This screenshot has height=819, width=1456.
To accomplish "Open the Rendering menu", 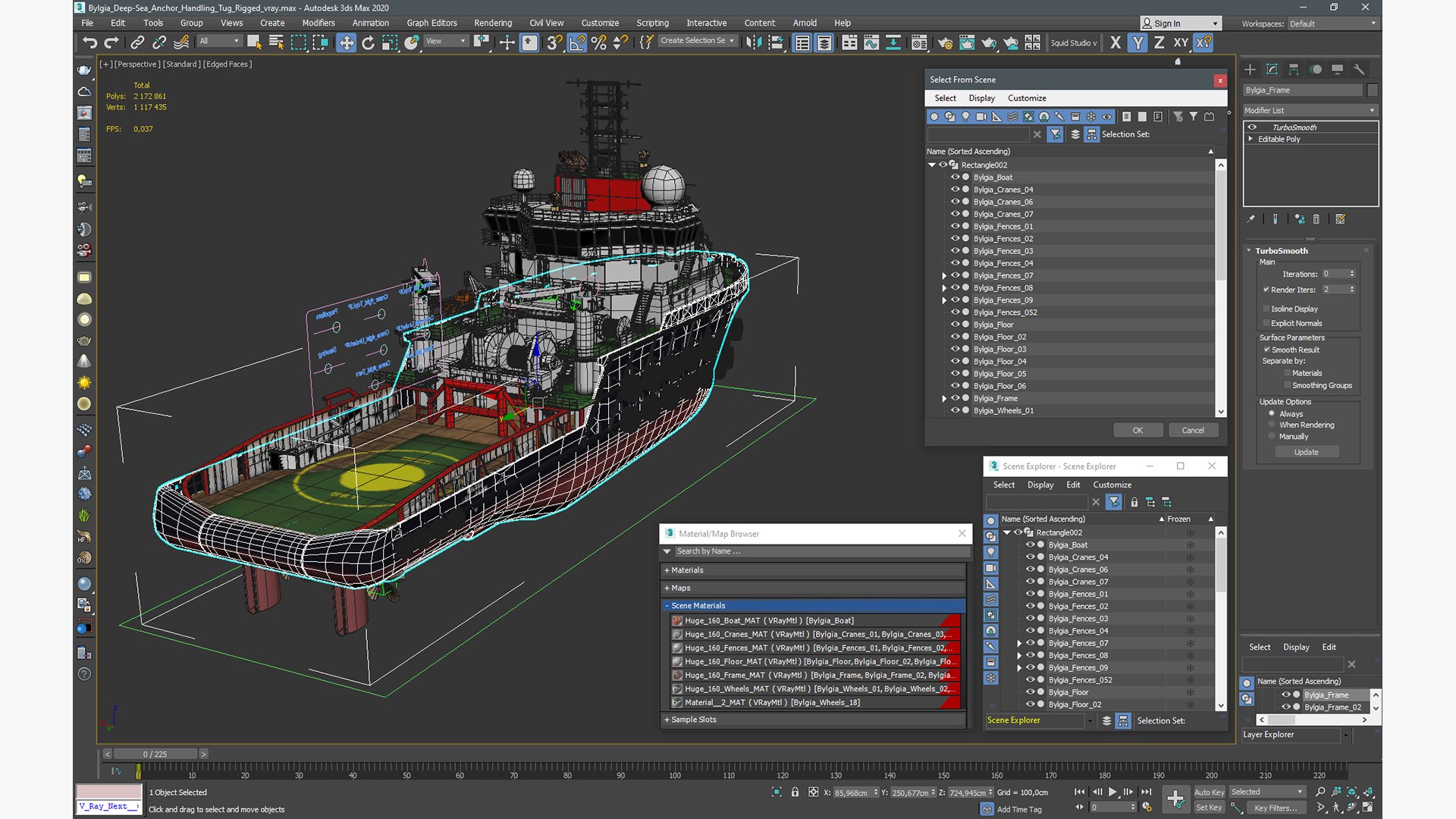I will point(493,23).
